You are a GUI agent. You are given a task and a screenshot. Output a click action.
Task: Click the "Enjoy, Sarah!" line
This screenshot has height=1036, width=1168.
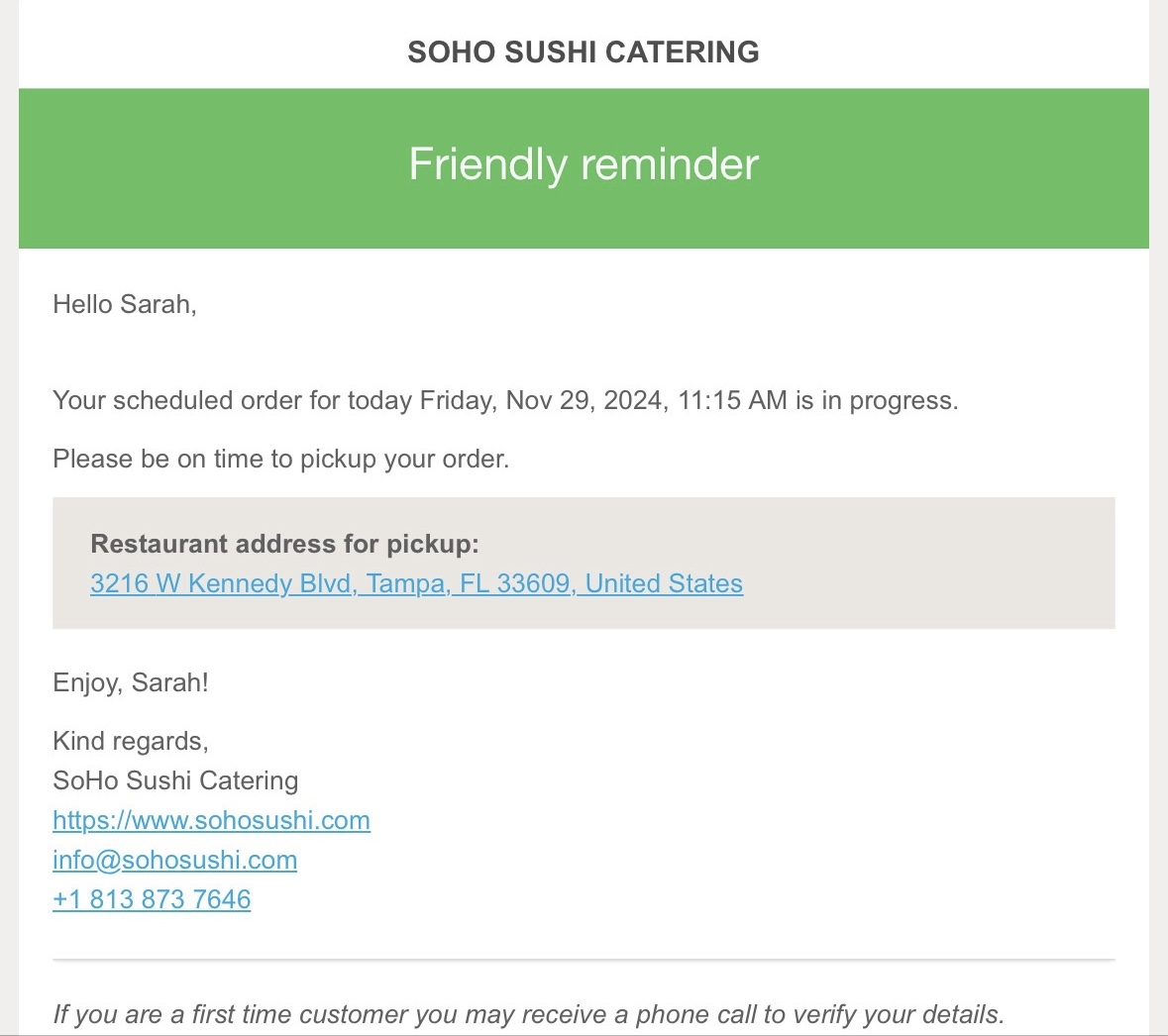(x=131, y=682)
